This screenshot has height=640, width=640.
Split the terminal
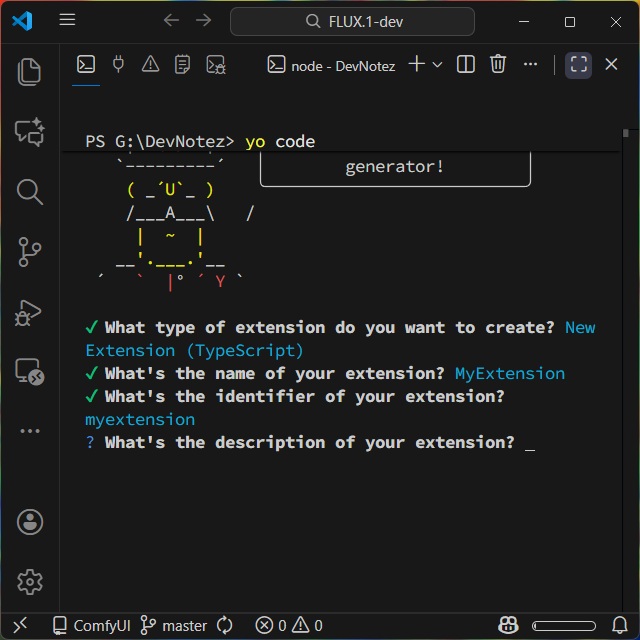(x=466, y=65)
